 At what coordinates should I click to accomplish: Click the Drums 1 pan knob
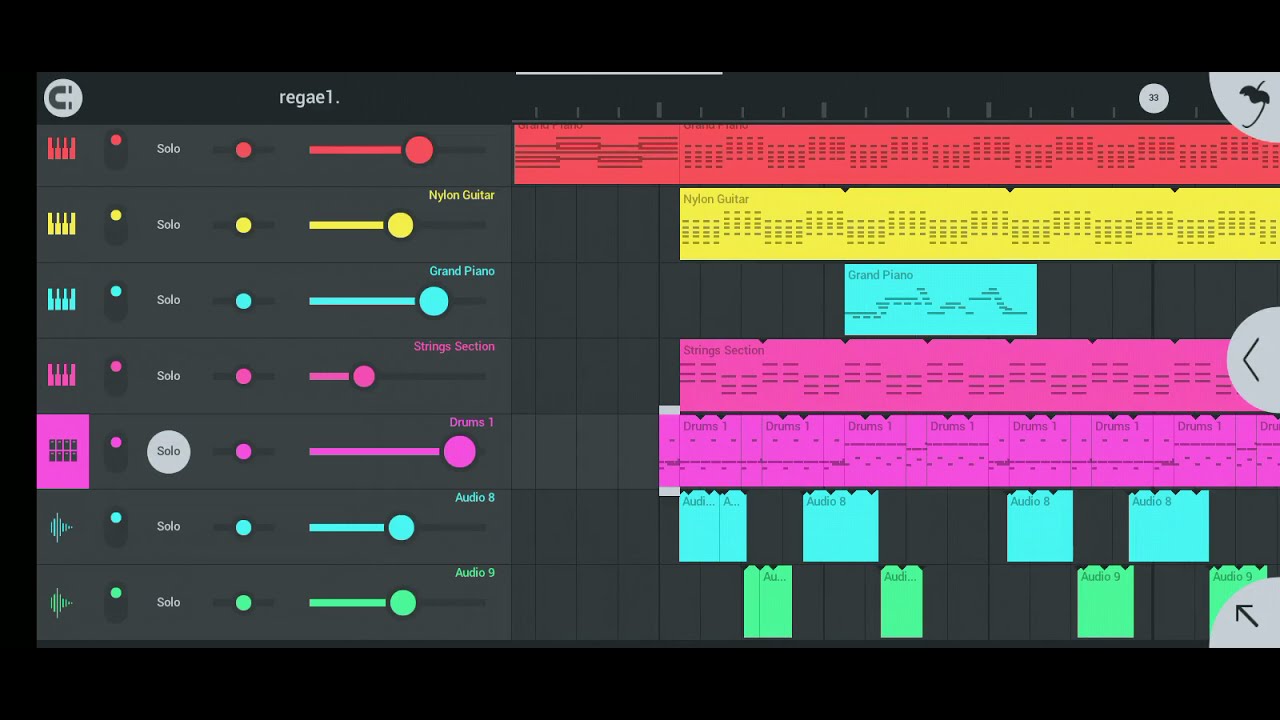coord(243,452)
